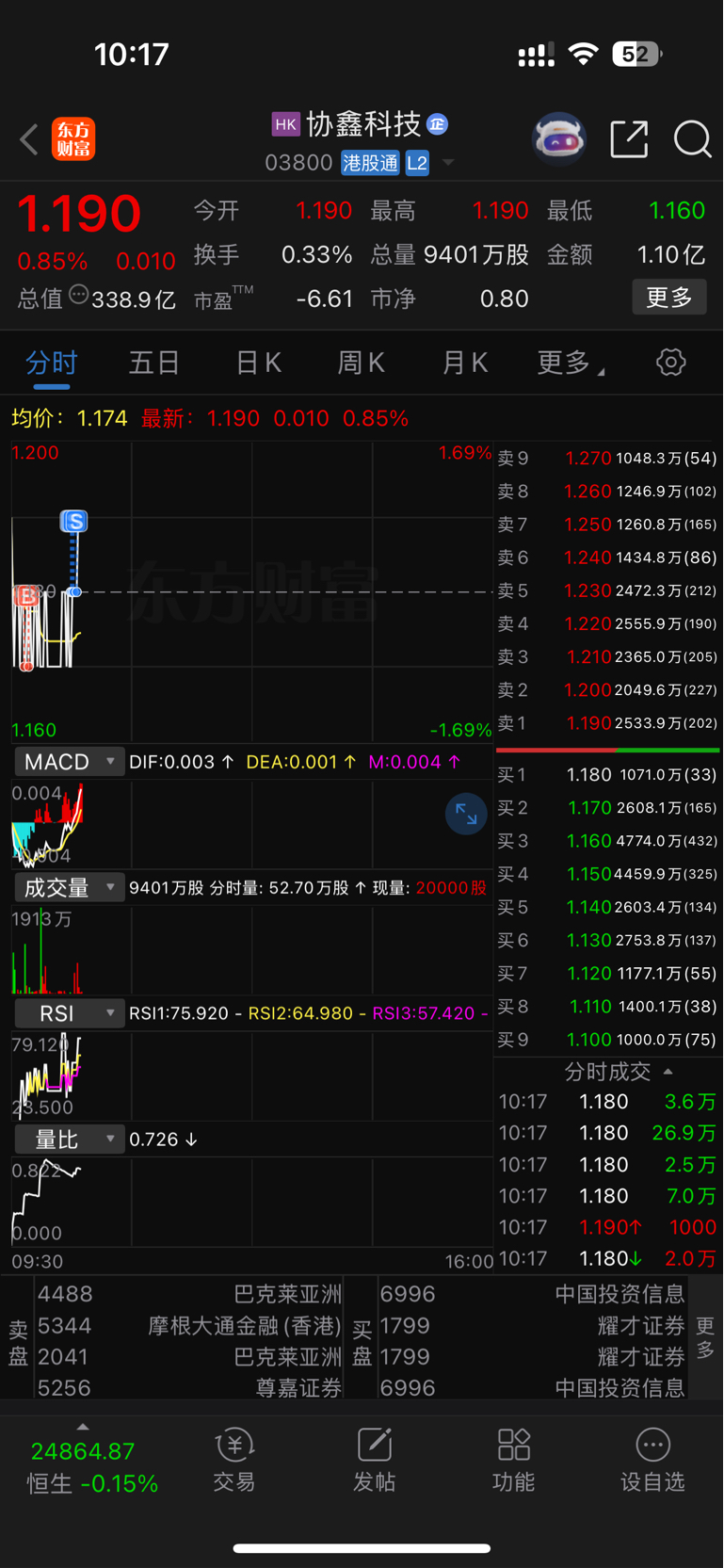This screenshot has width=724, height=1568.
Task: Tap 设自选 add to watchlist icon
Action: coord(652,1460)
